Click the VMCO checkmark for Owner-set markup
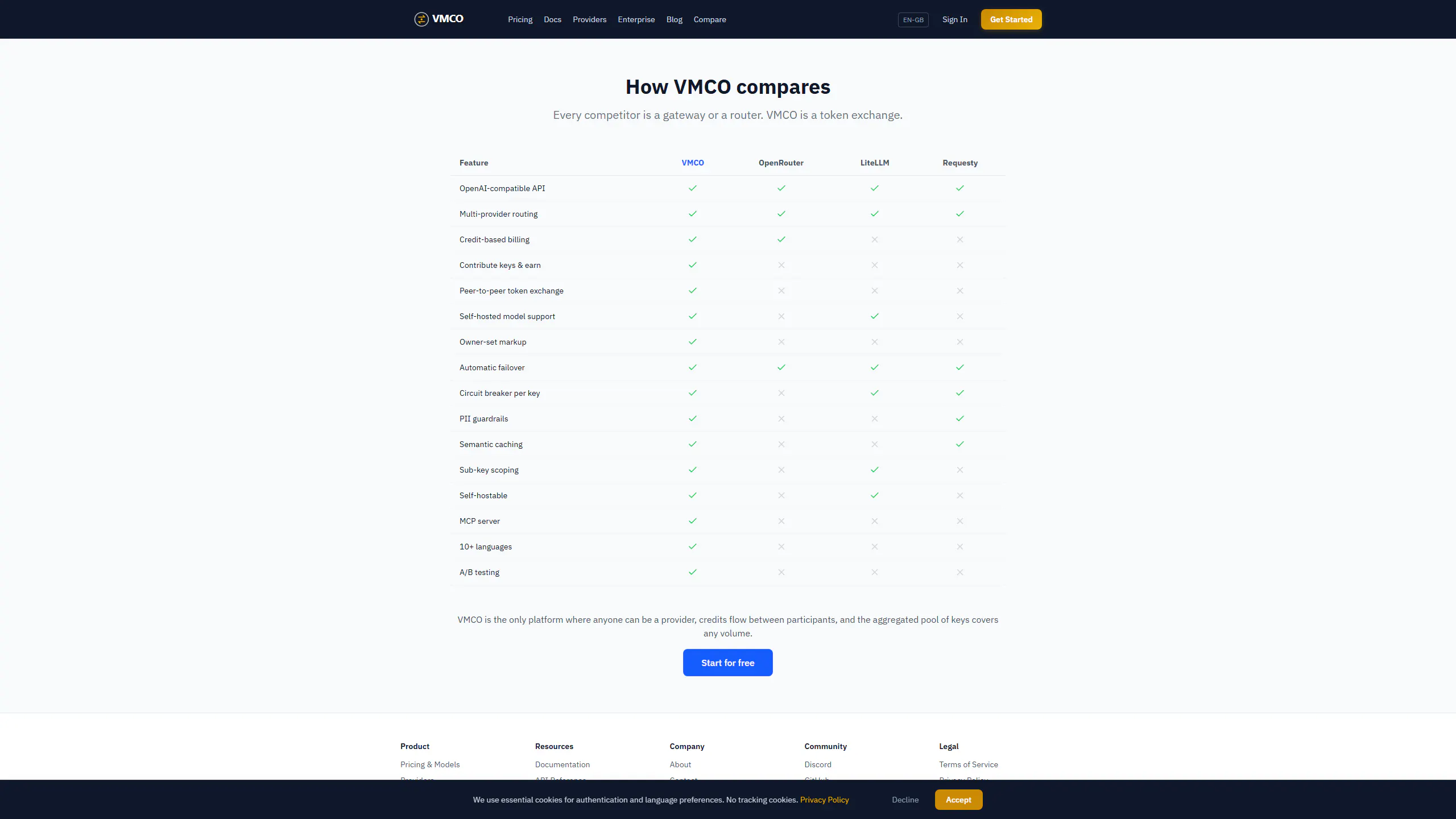1456x819 pixels. tap(693, 342)
